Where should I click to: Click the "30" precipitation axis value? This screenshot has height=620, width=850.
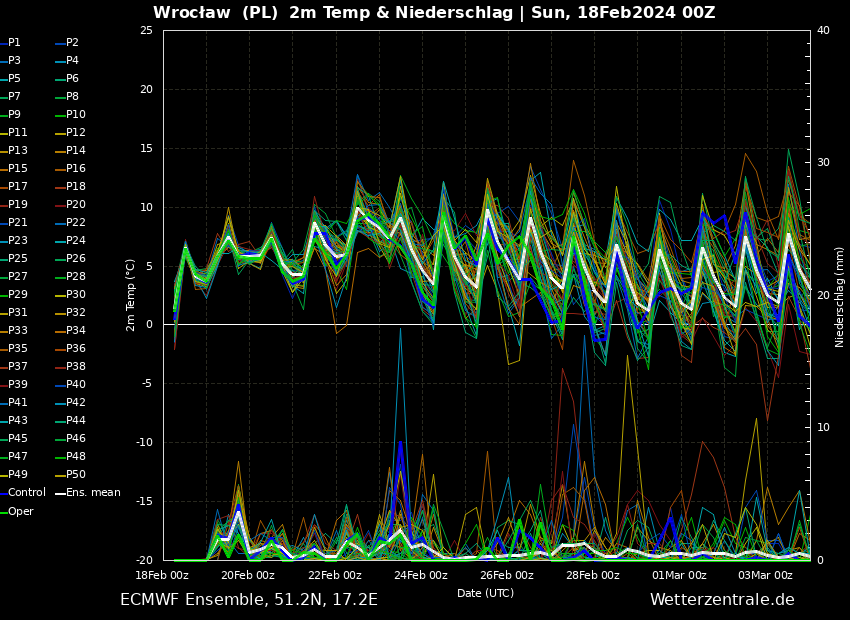tap(823, 163)
